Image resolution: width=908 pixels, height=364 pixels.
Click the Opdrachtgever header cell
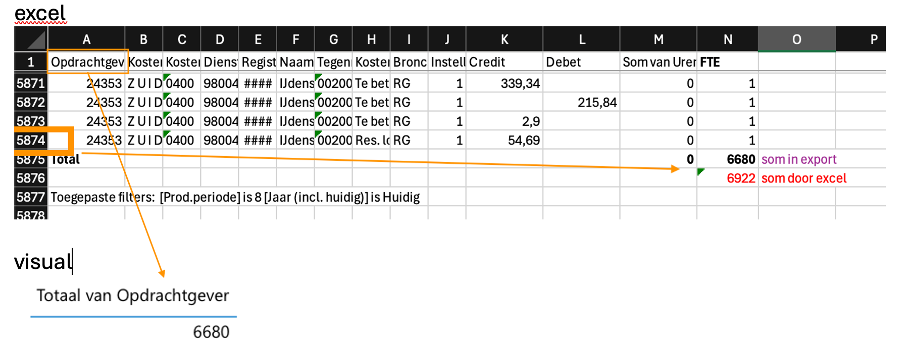[x=87, y=61]
